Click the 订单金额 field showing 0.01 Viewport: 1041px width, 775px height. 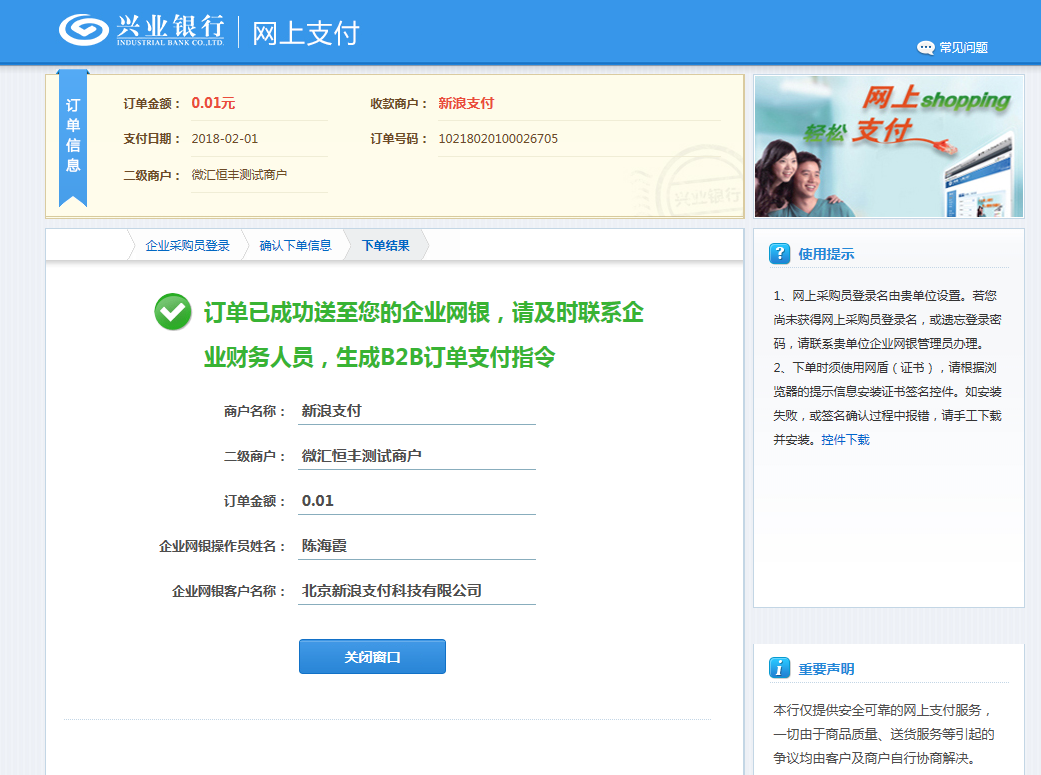pyautogui.click(x=417, y=501)
